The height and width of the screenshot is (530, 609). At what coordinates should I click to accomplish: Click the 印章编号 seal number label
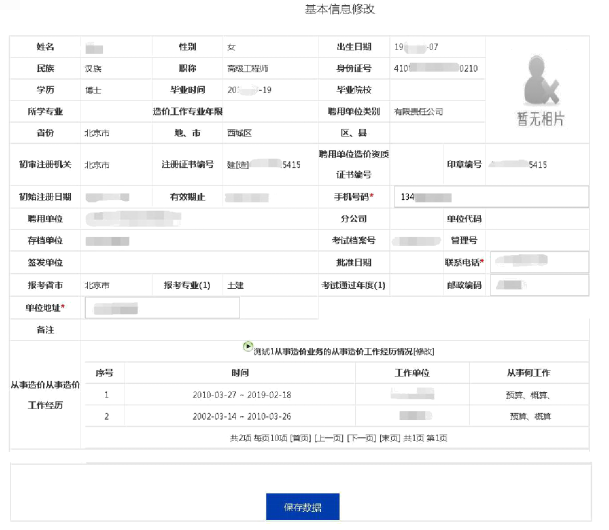pos(464,165)
